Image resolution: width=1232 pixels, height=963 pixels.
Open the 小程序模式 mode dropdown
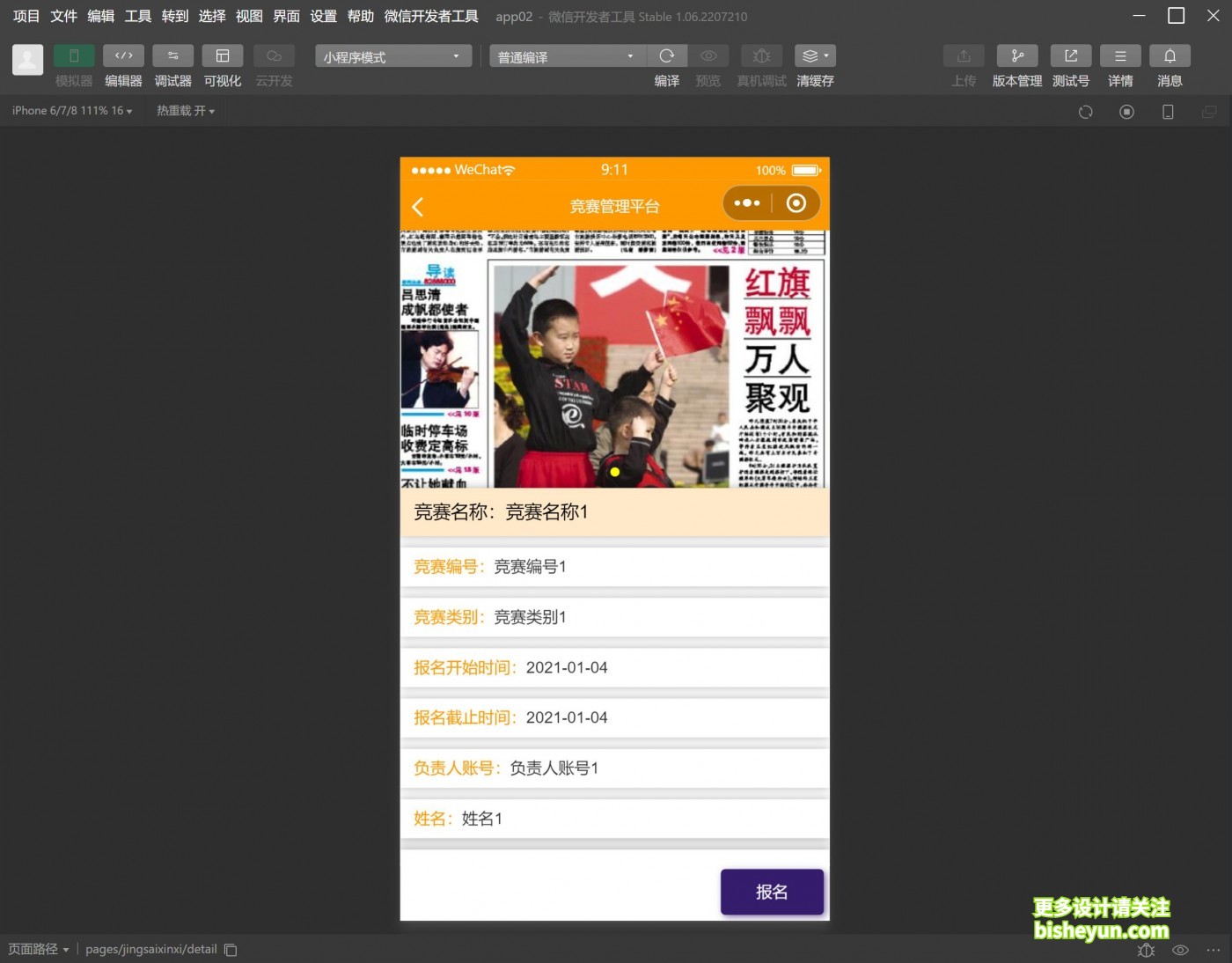(x=393, y=56)
